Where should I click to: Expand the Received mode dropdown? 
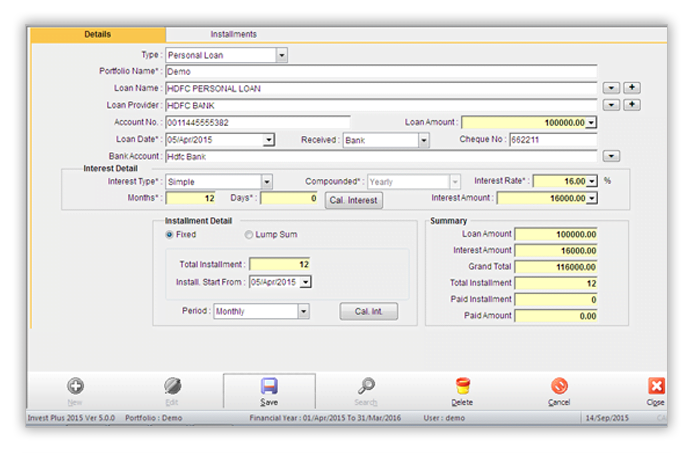click(x=423, y=140)
